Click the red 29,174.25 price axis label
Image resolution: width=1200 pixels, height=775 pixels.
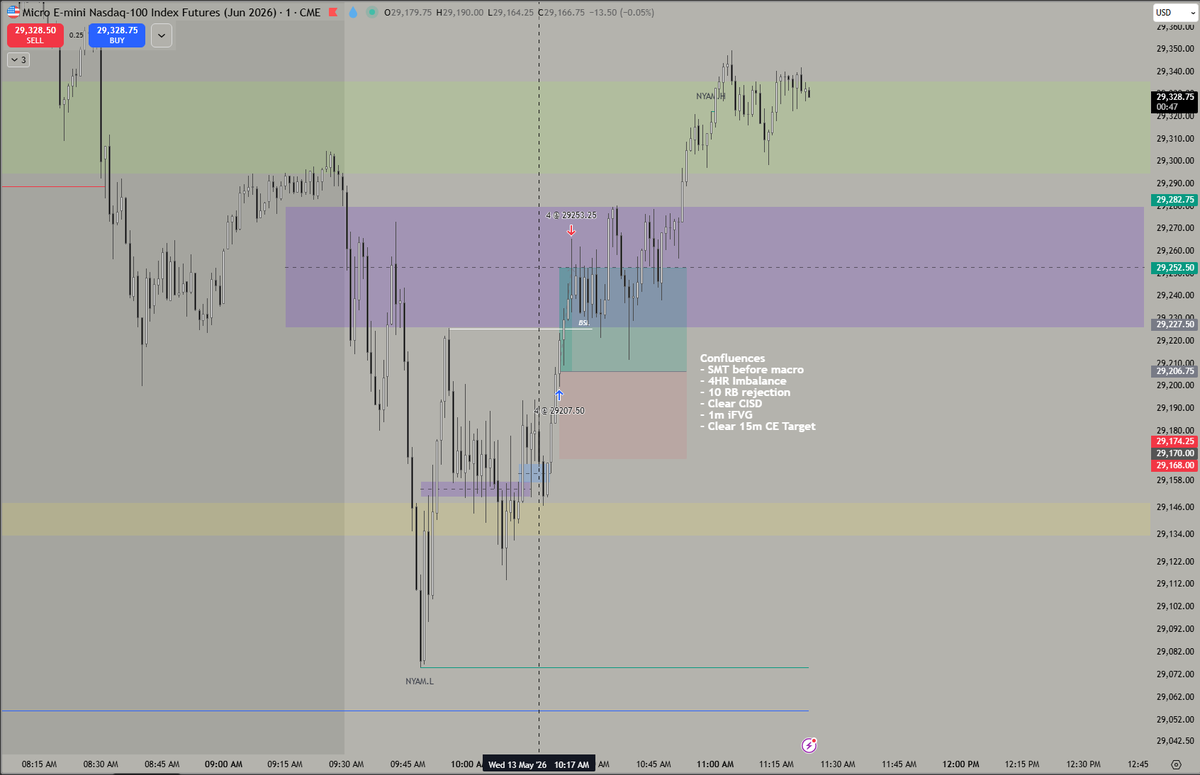tap(1175, 441)
